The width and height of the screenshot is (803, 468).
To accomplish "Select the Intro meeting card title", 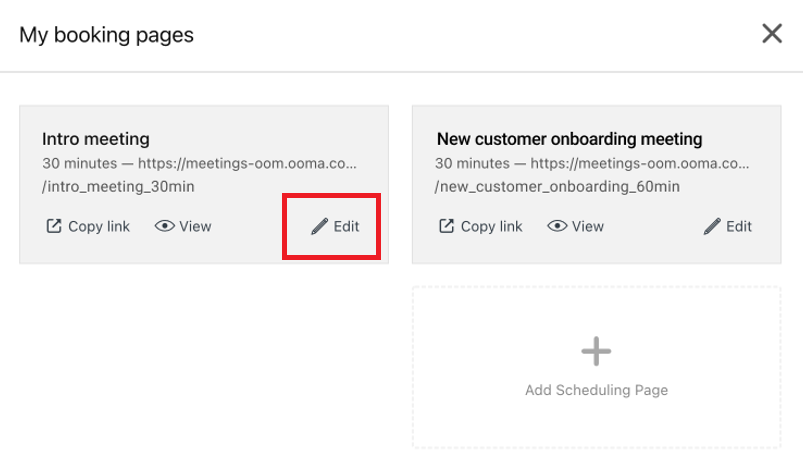I will click(x=96, y=139).
